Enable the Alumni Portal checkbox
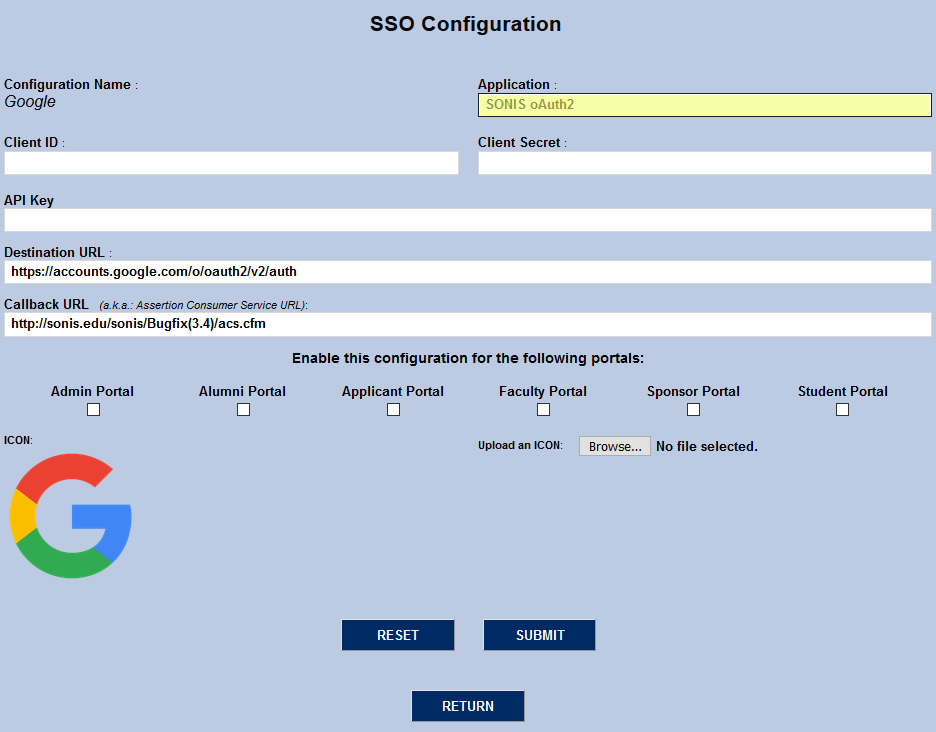Viewport: 936px width, 732px height. pos(242,408)
